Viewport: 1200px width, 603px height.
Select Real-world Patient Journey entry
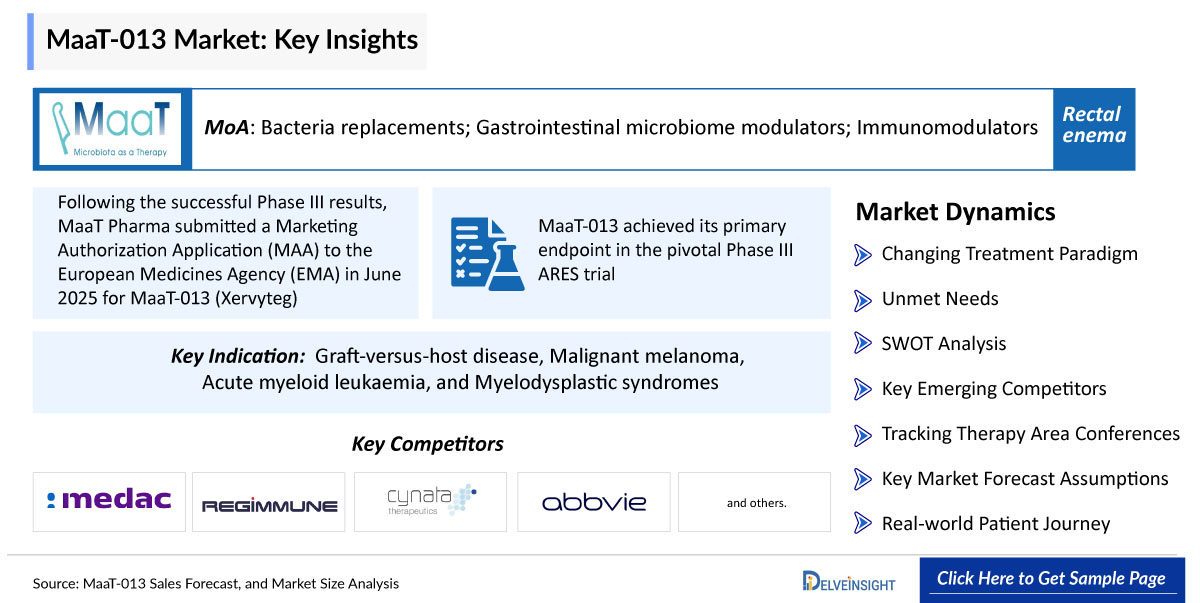pyautogui.click(x=996, y=524)
